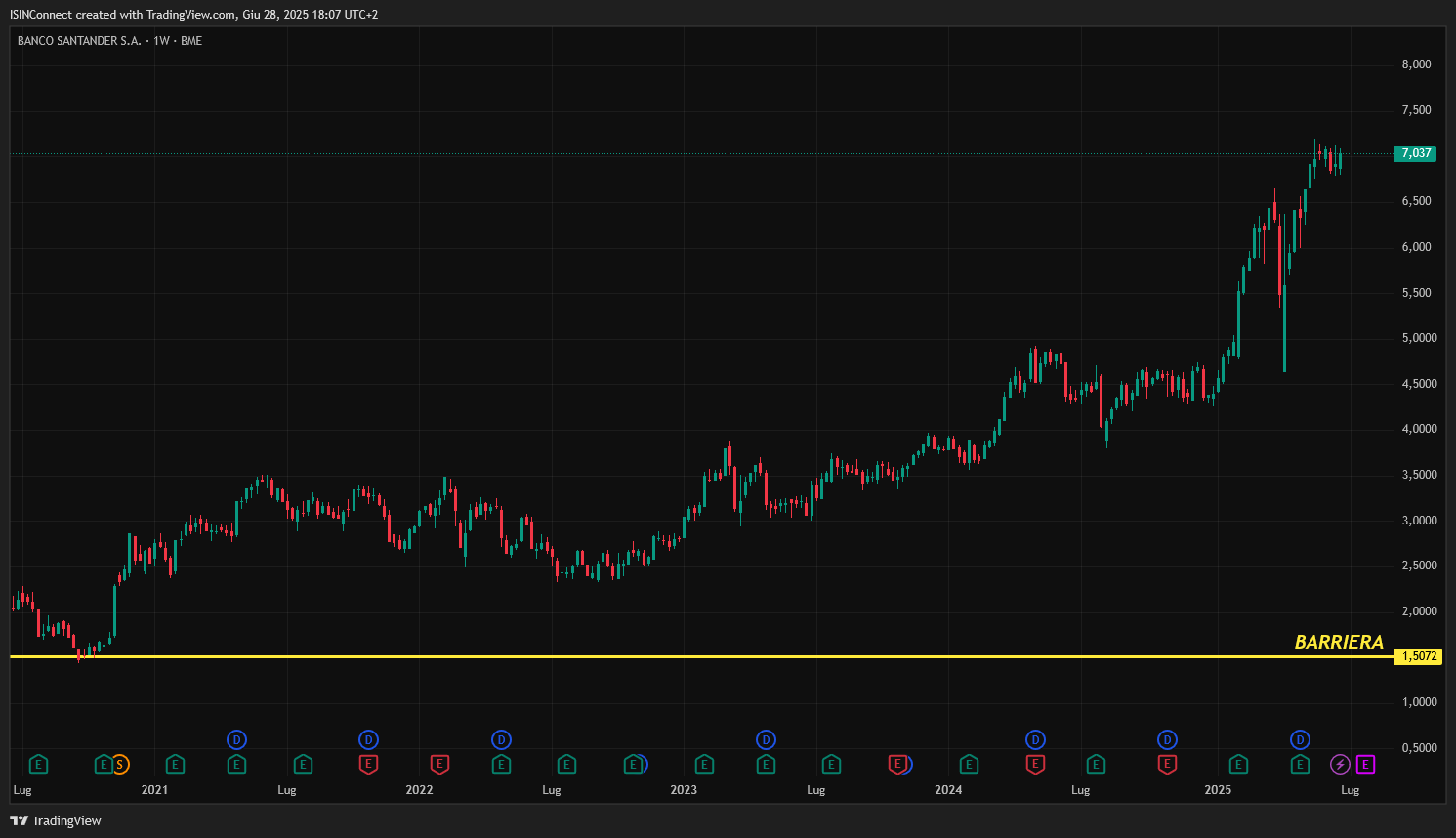
Task: Click the 2022 label on the time axis
Action: click(x=419, y=790)
